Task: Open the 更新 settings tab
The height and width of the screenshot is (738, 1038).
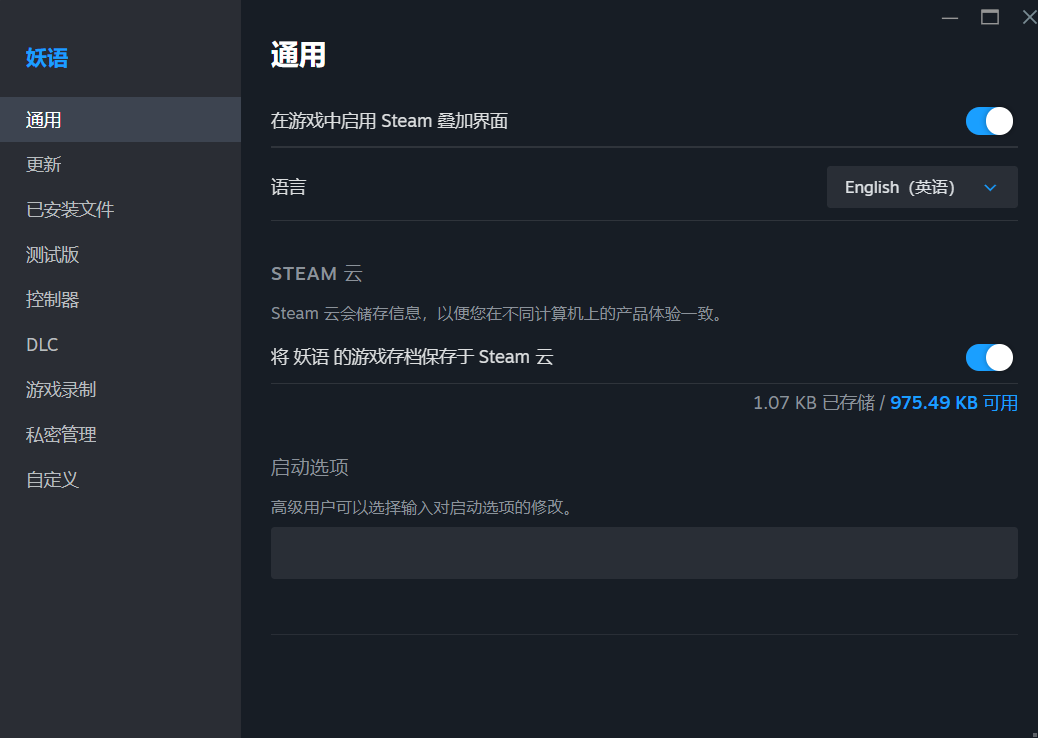Action: 120,164
